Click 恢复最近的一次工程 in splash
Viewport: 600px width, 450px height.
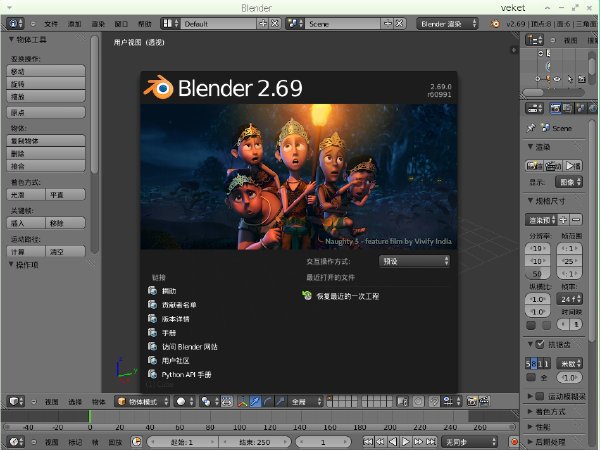coord(347,296)
